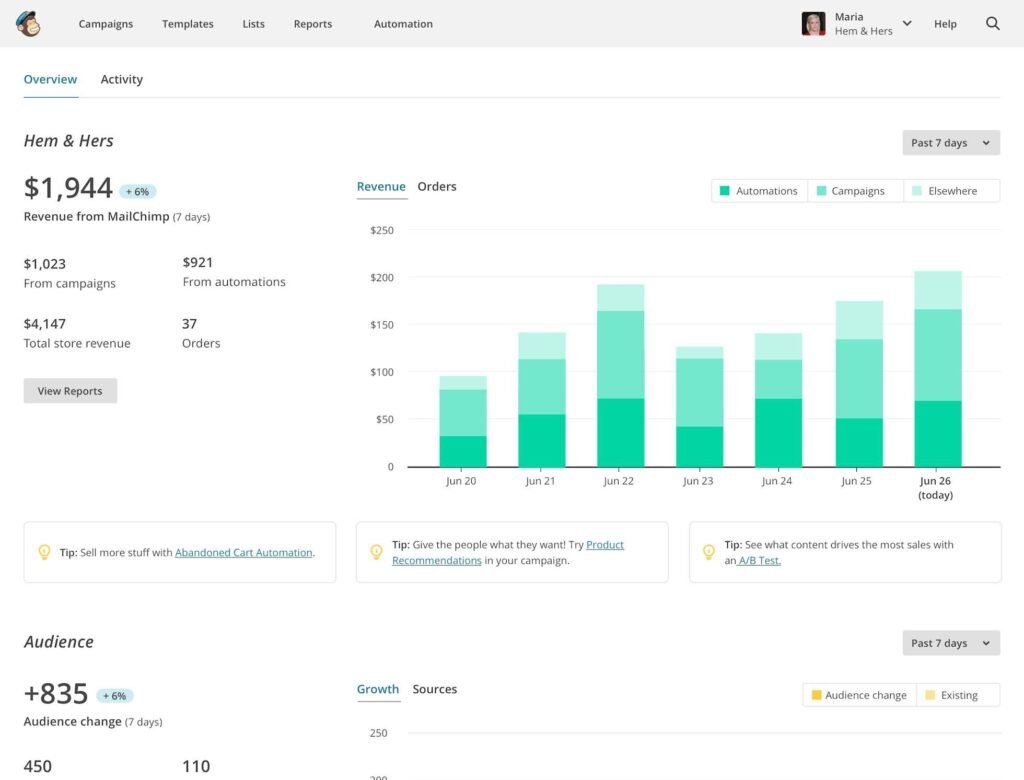Open the Reports menu in the top navigation

[312, 23]
